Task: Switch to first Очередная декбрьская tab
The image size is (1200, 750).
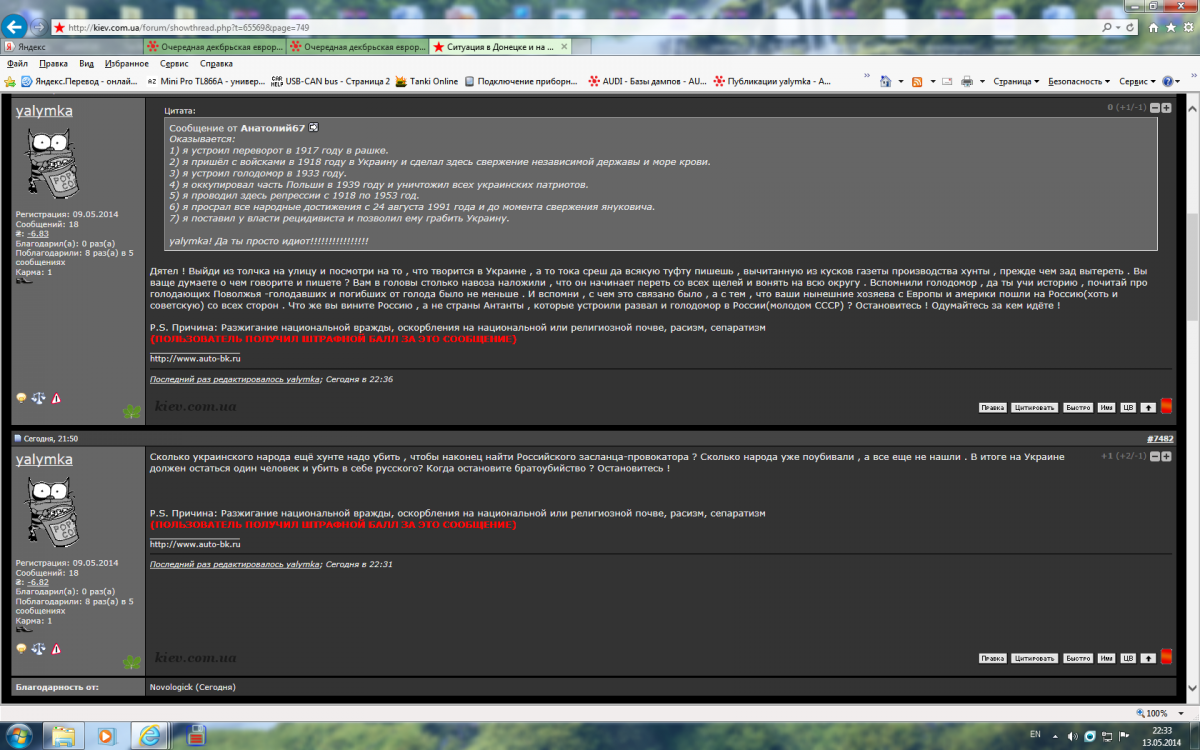Action: click(x=214, y=46)
